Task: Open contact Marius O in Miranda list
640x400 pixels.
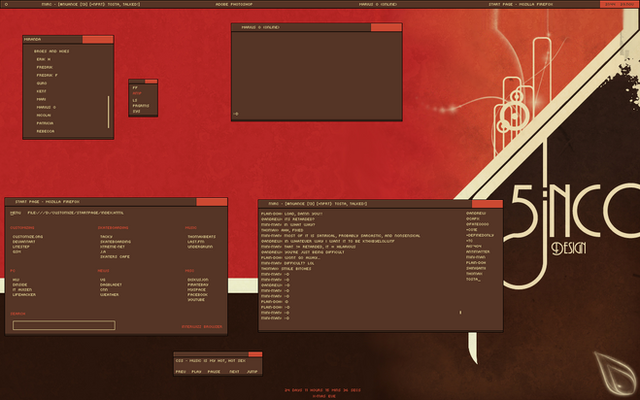Action: click(x=46, y=107)
